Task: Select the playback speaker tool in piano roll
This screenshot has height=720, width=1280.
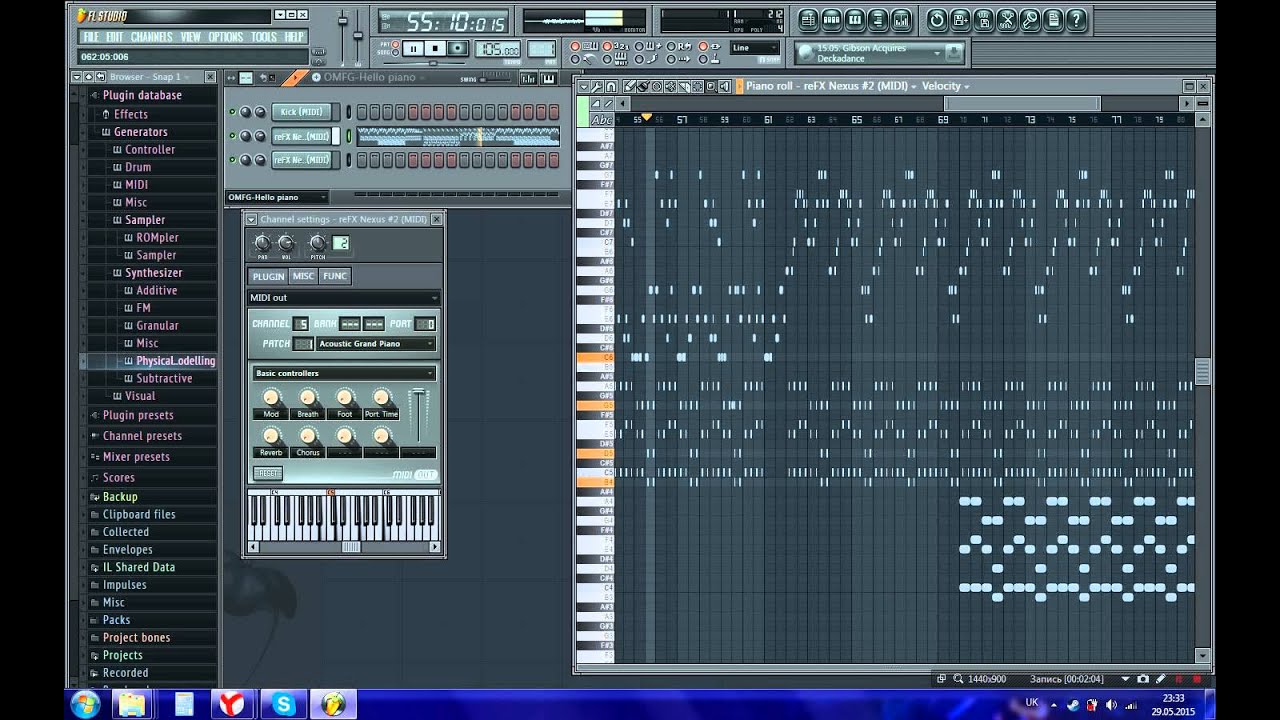Action: tap(724, 87)
